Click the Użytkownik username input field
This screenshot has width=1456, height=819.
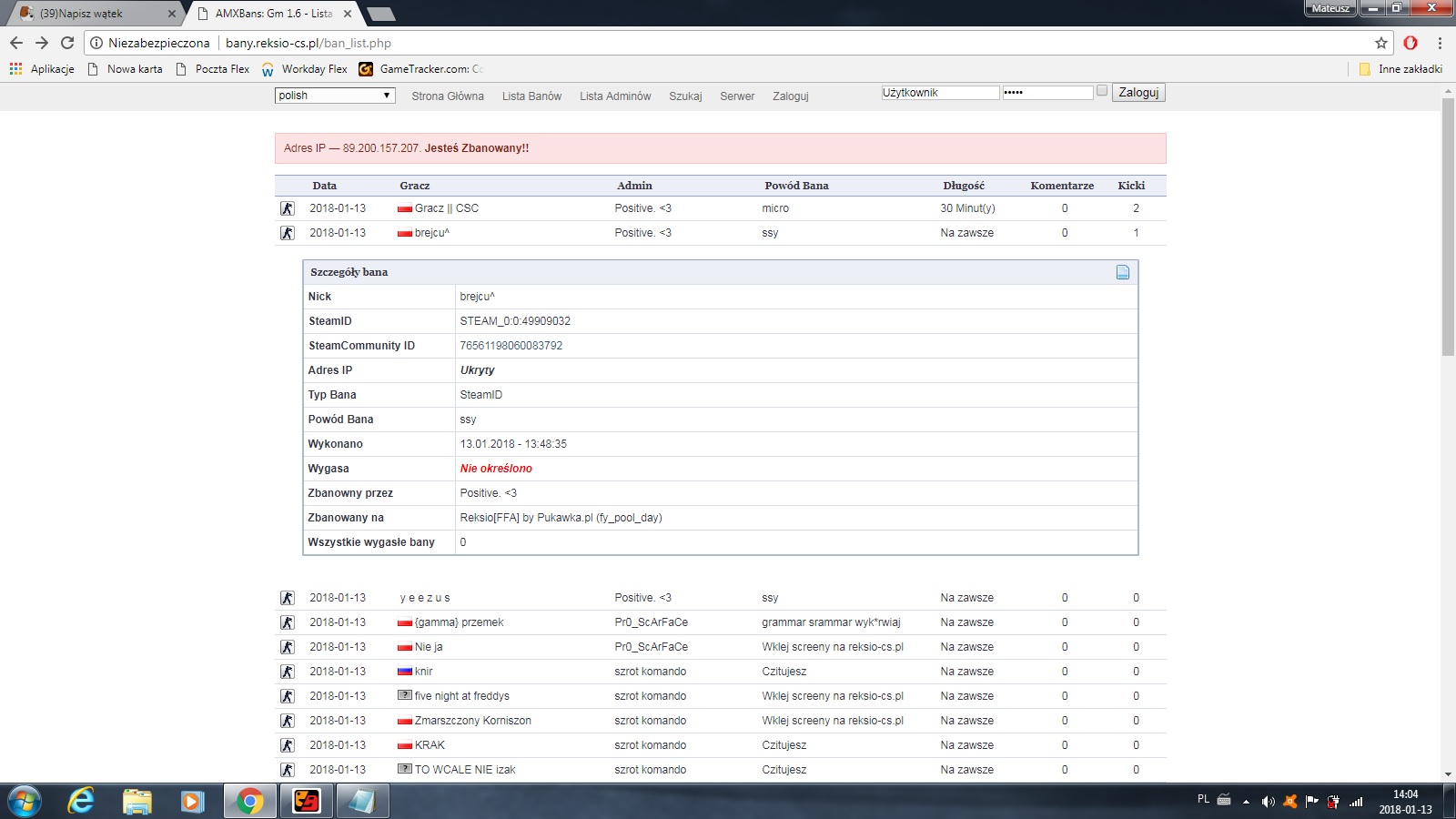click(x=939, y=93)
